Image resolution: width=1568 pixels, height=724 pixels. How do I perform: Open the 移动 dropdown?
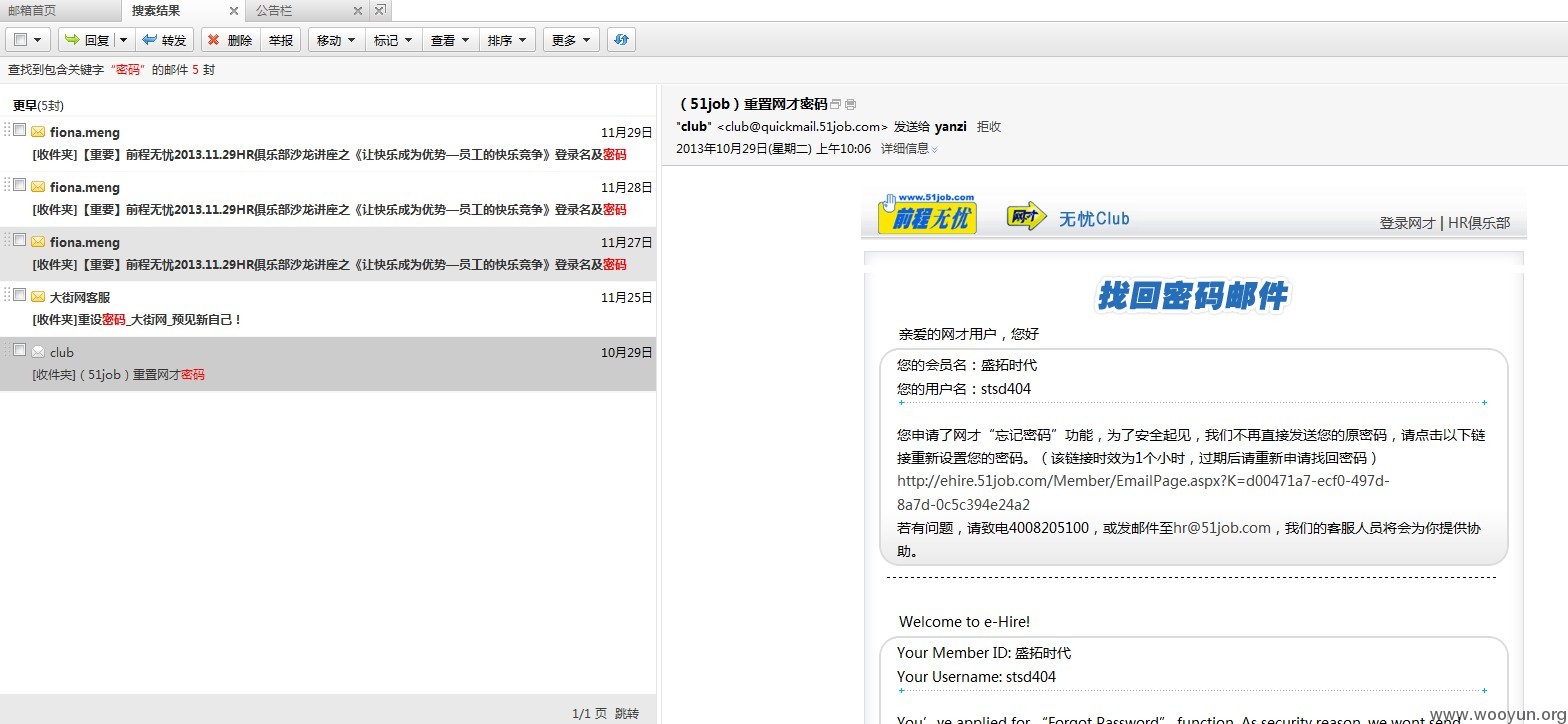[335, 40]
